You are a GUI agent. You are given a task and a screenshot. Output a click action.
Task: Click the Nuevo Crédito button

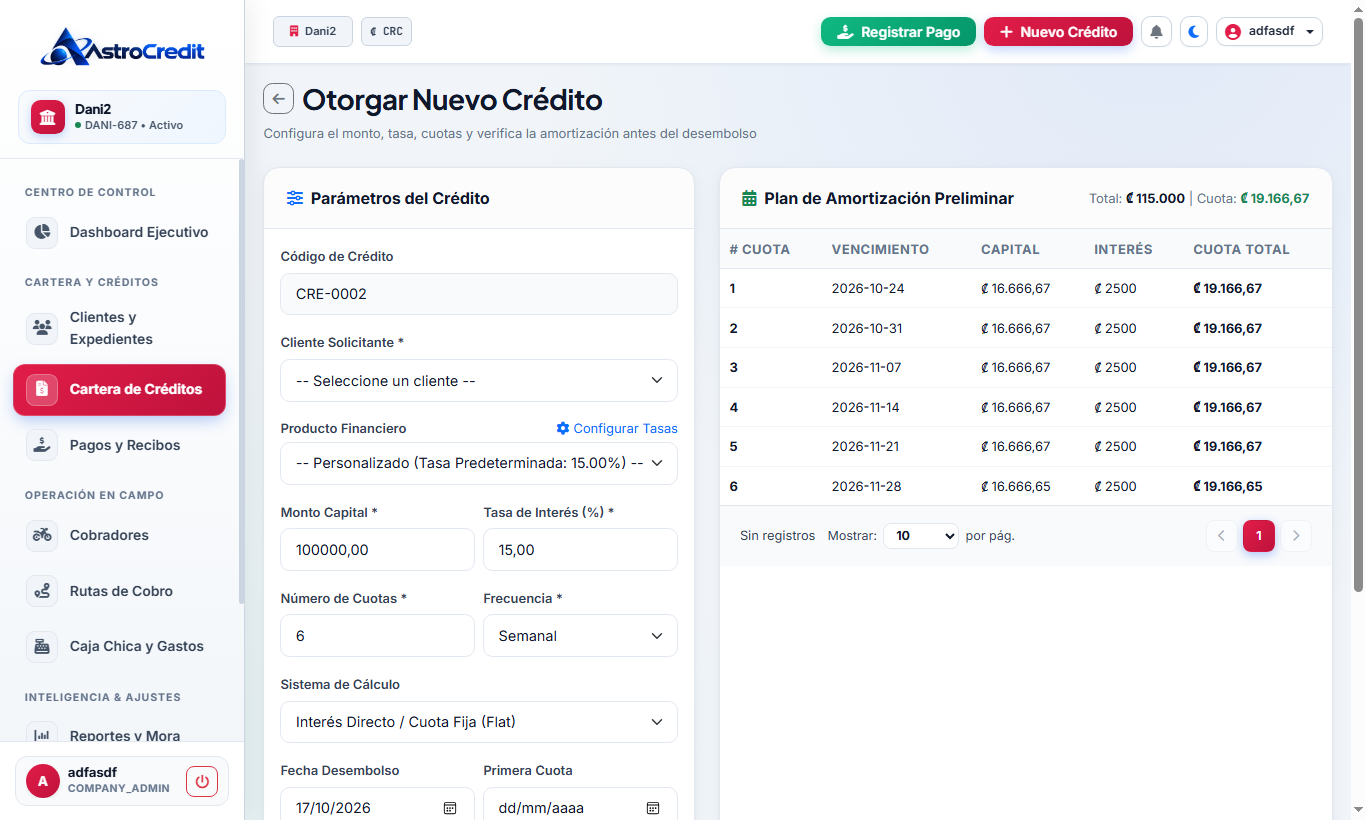click(x=1058, y=32)
